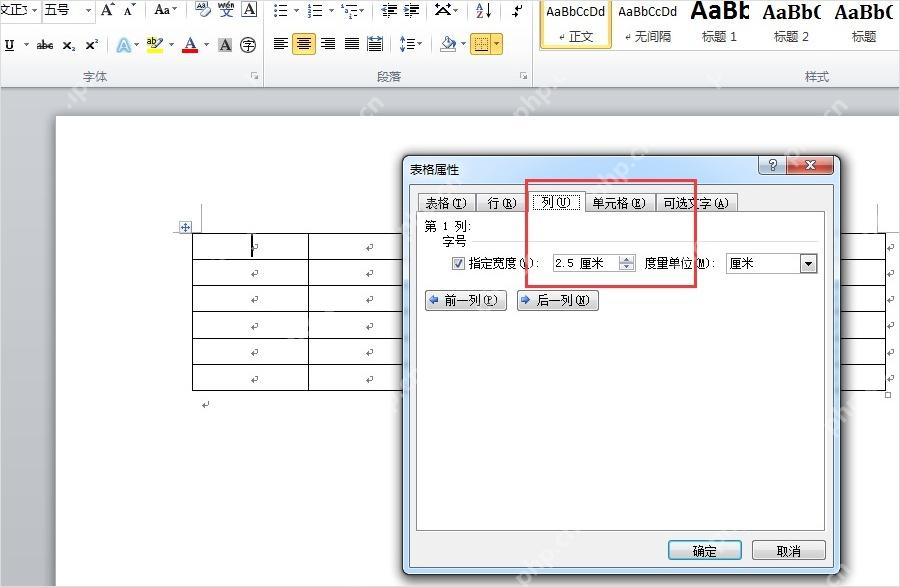Align text left

281,44
